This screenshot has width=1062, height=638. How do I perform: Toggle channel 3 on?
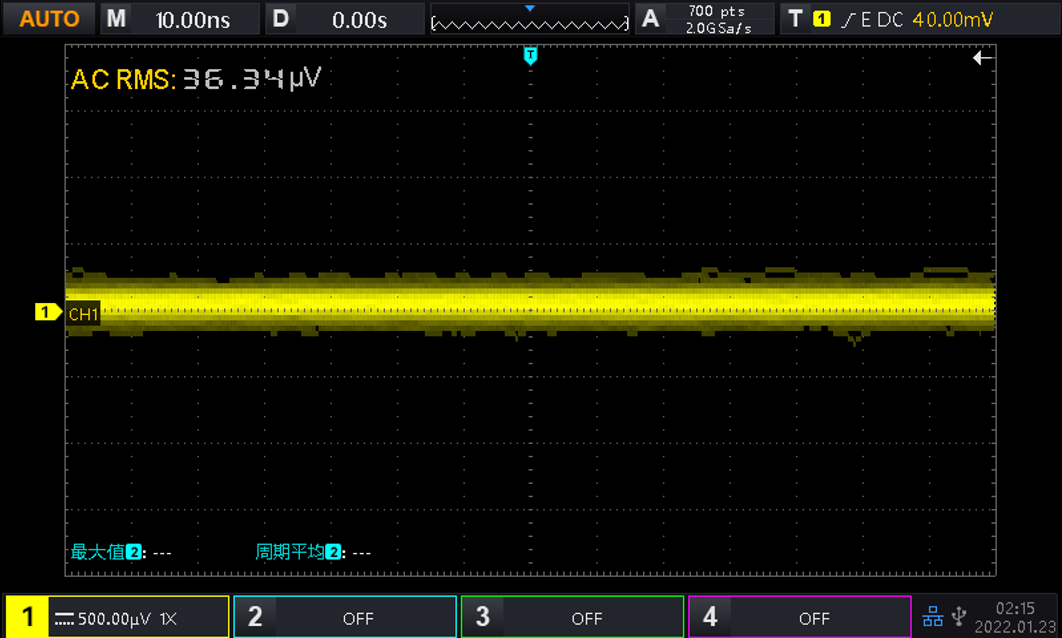pos(572,617)
